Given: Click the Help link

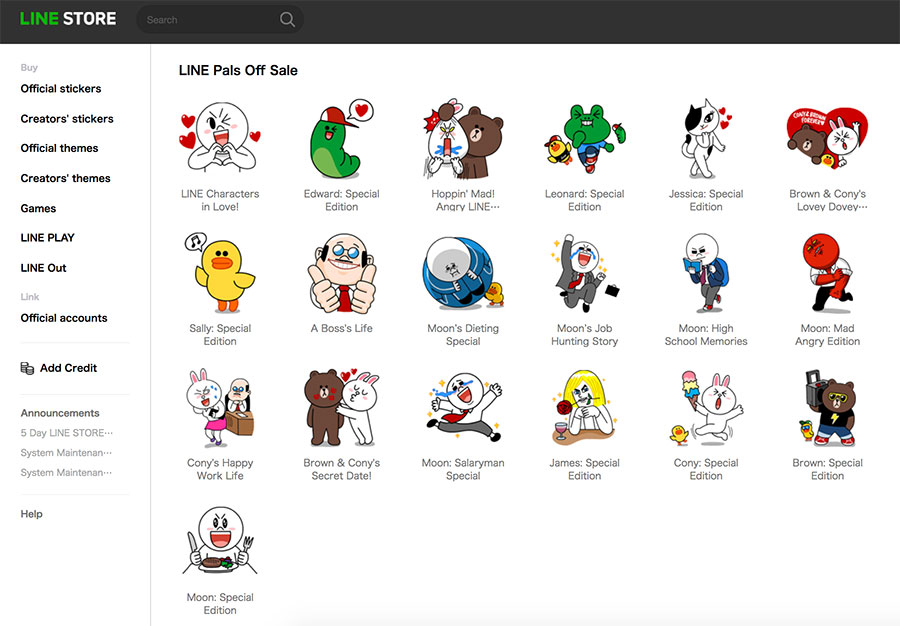Looking at the screenshot, I should point(32,514).
